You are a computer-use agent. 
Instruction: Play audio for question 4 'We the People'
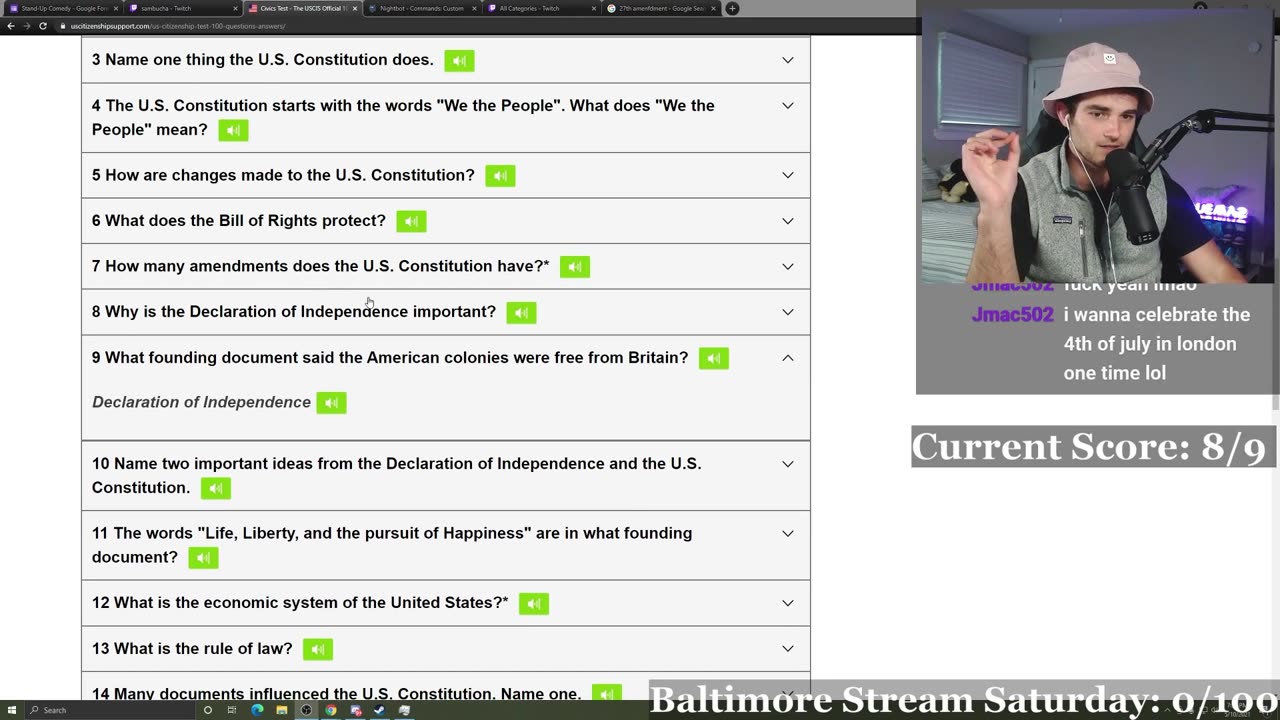[x=233, y=130]
